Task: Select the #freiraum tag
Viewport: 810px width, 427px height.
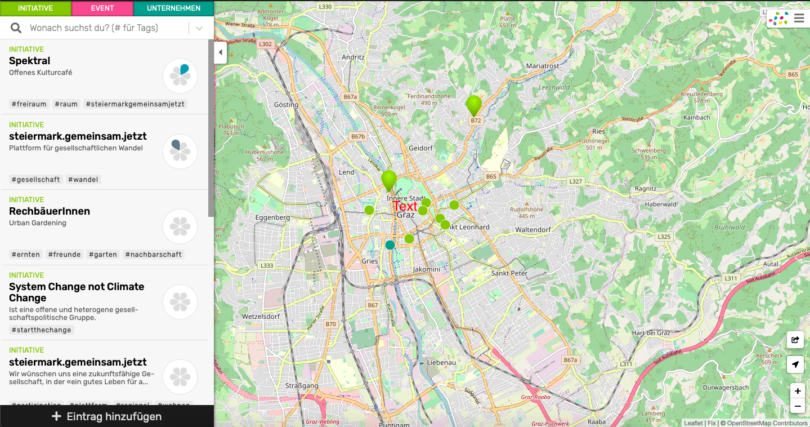Action: pyautogui.click(x=30, y=104)
